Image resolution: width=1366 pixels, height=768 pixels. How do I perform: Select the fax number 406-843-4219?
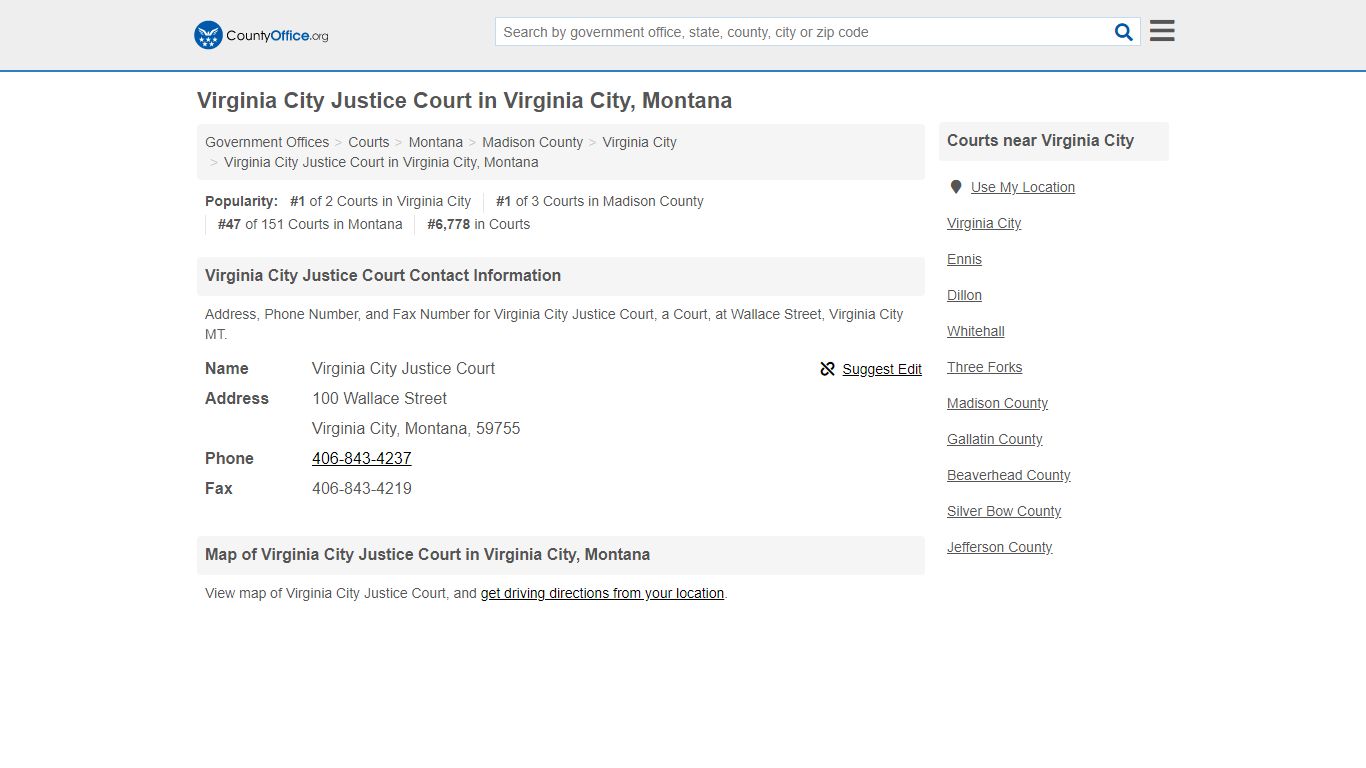pos(362,488)
